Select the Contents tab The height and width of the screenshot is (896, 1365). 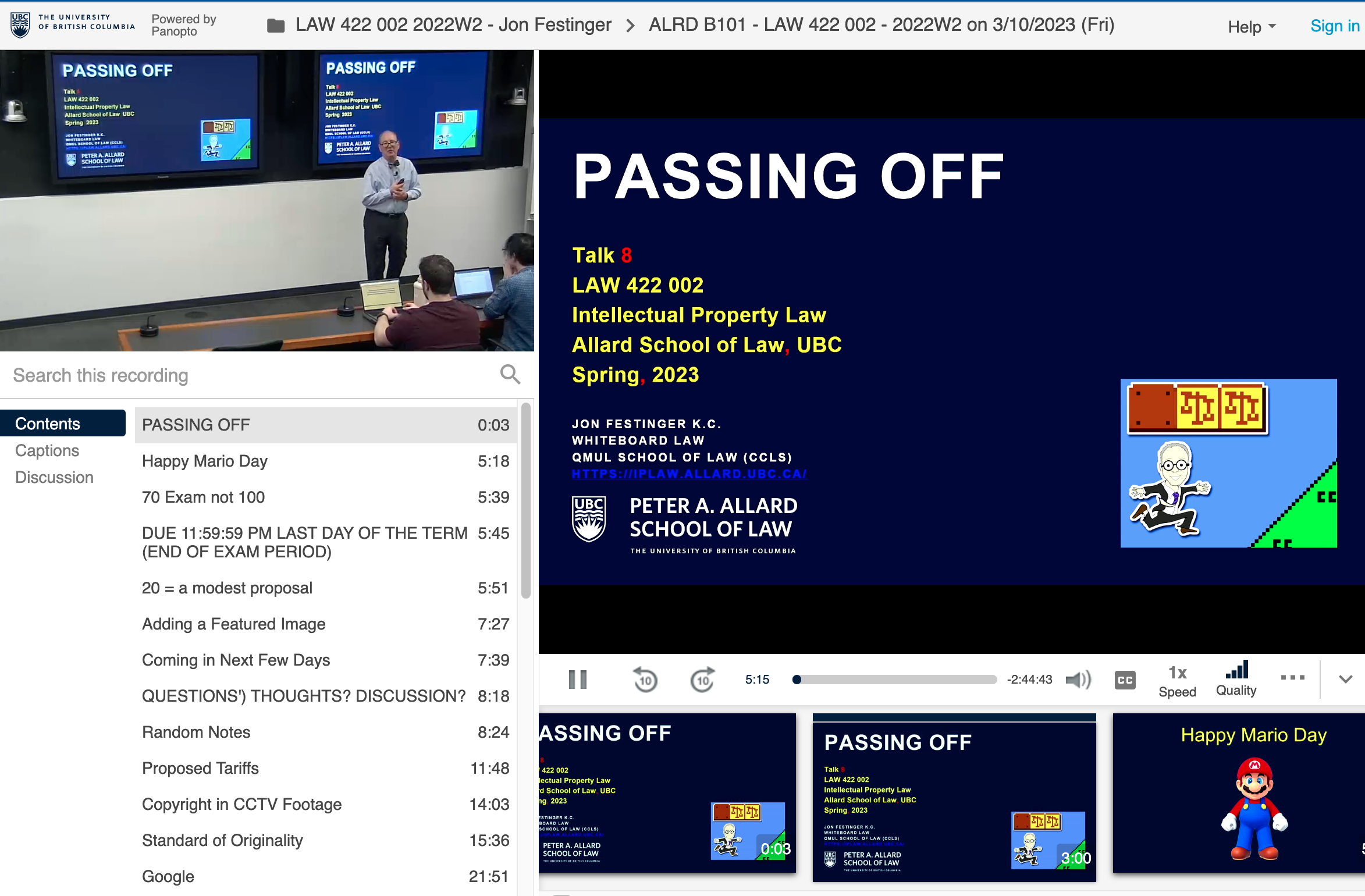click(x=63, y=424)
